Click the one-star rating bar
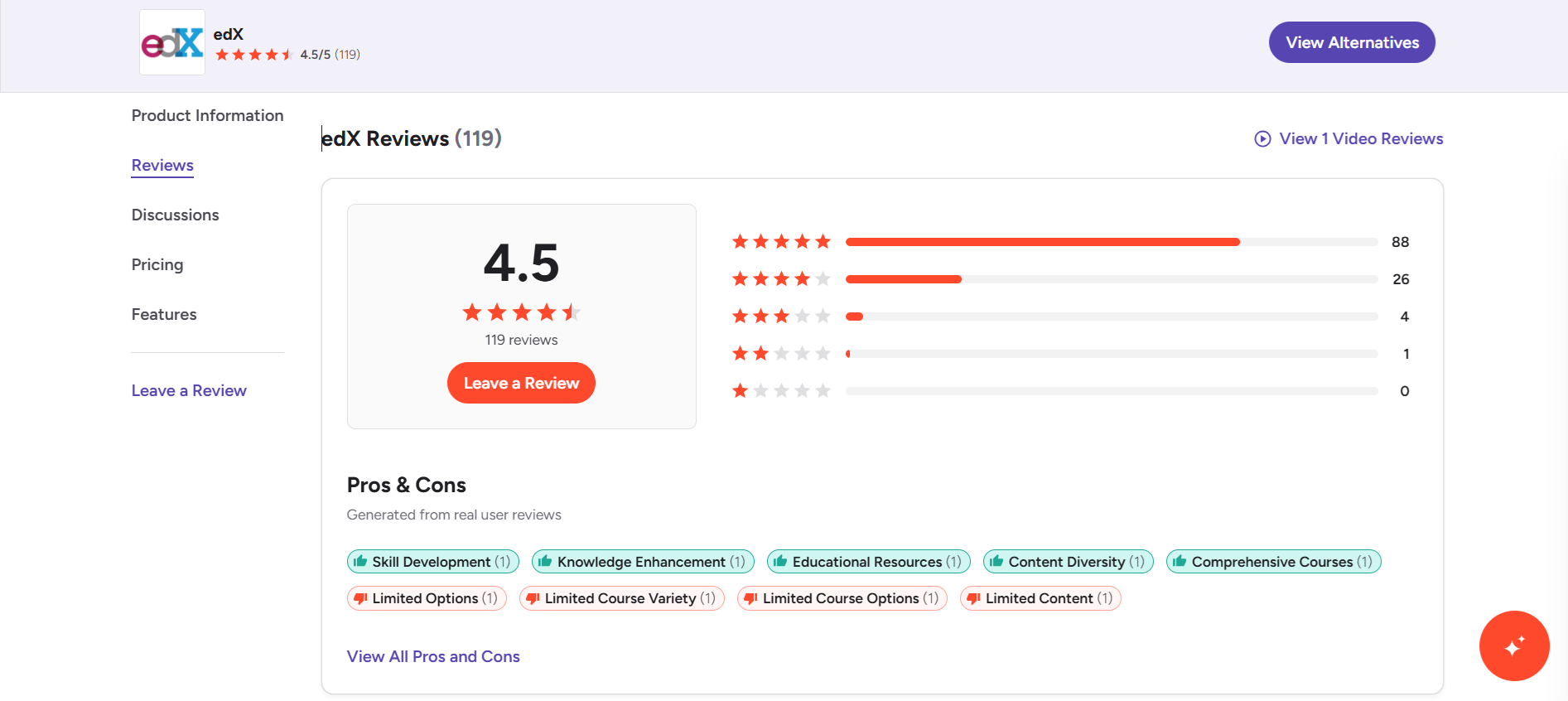Screen dimensions: 1568x701 coord(1112,391)
